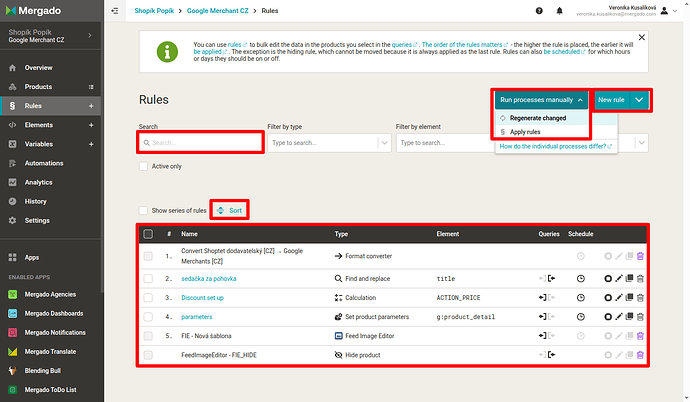Screen dimensions: 690x402
Task: Tick the select-all checkbox in table header
Action: [x=148, y=234]
